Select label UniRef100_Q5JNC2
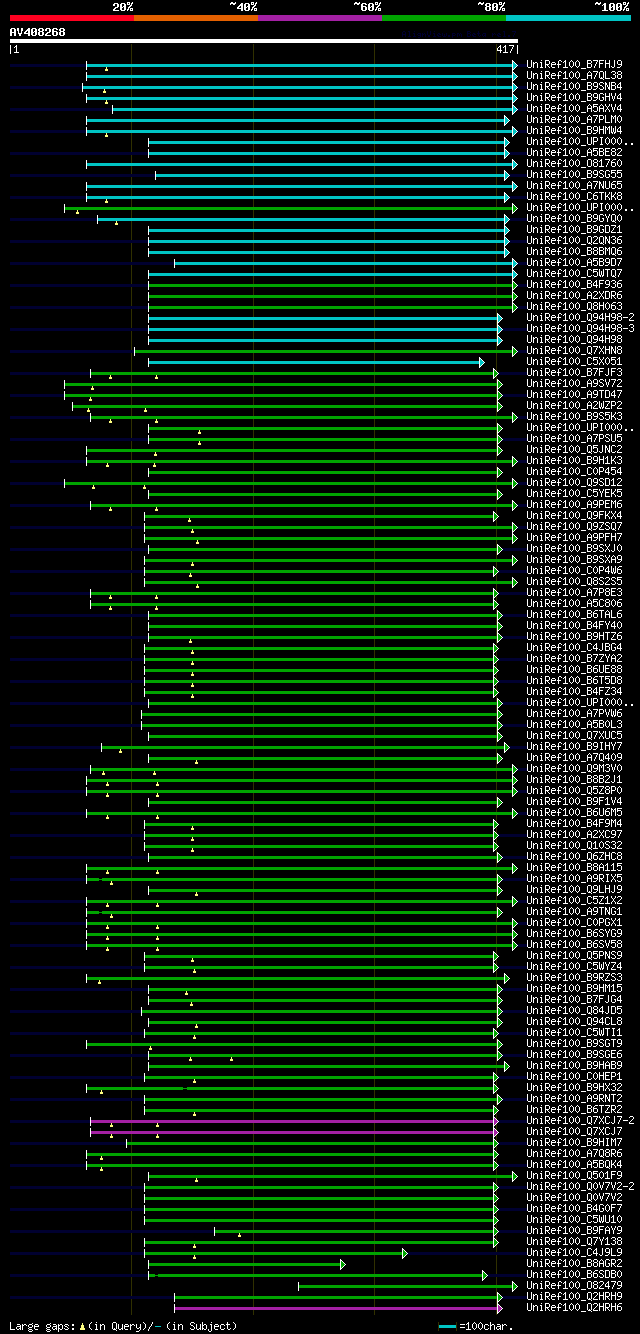The height and width of the screenshot is (1334, 640). tap(574, 449)
